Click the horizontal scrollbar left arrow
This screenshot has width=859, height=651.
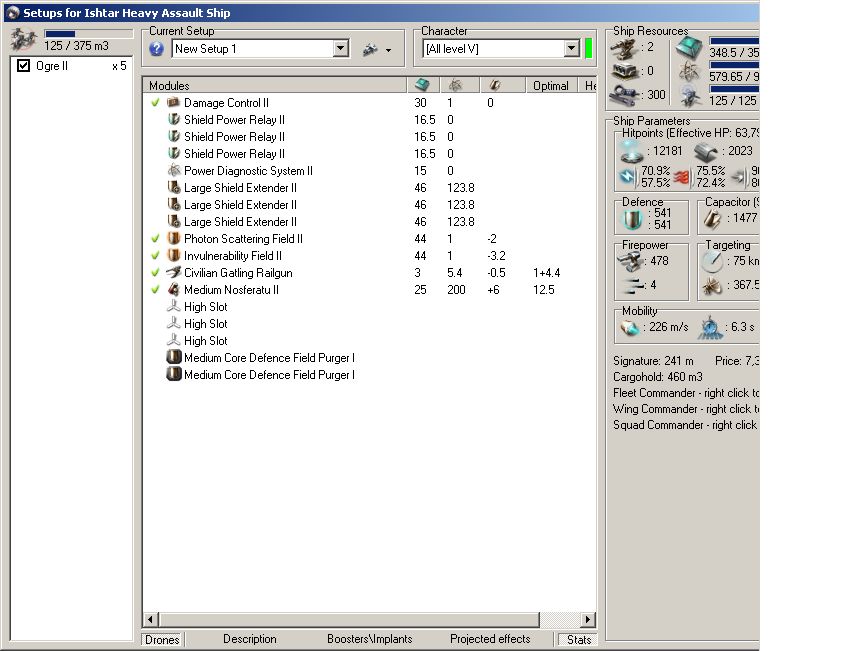click(151, 619)
